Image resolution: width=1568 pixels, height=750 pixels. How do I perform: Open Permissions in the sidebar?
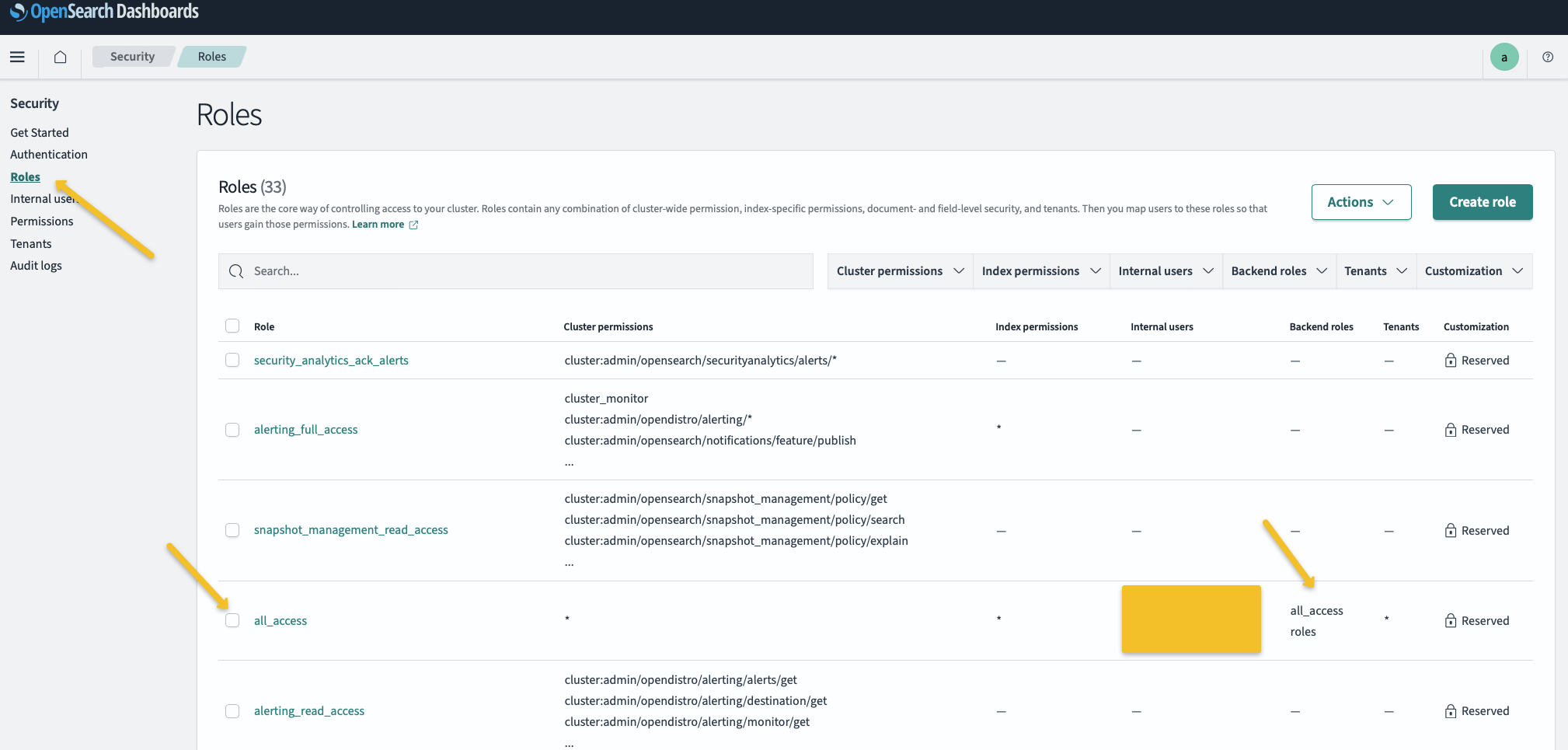pos(42,222)
